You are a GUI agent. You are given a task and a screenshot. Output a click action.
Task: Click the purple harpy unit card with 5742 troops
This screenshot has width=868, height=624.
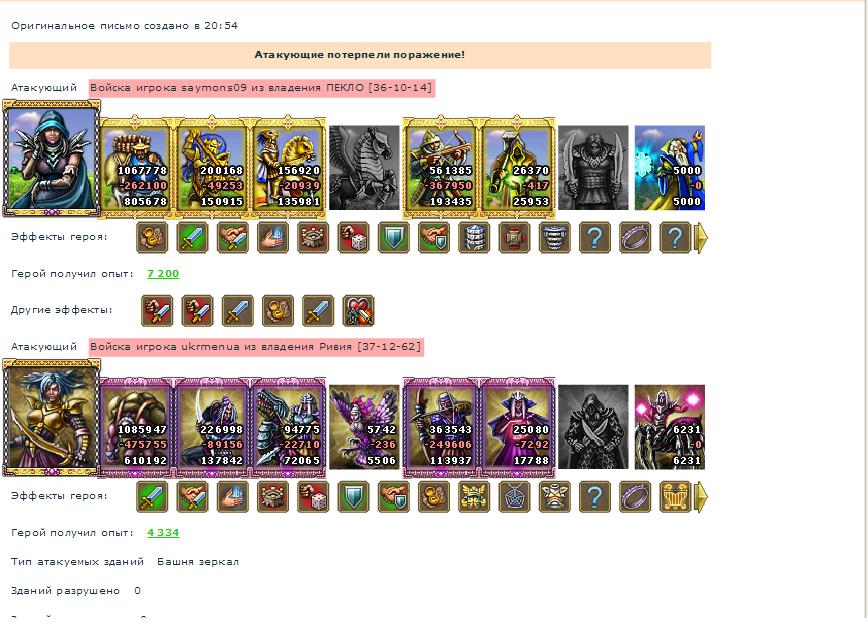(x=364, y=427)
